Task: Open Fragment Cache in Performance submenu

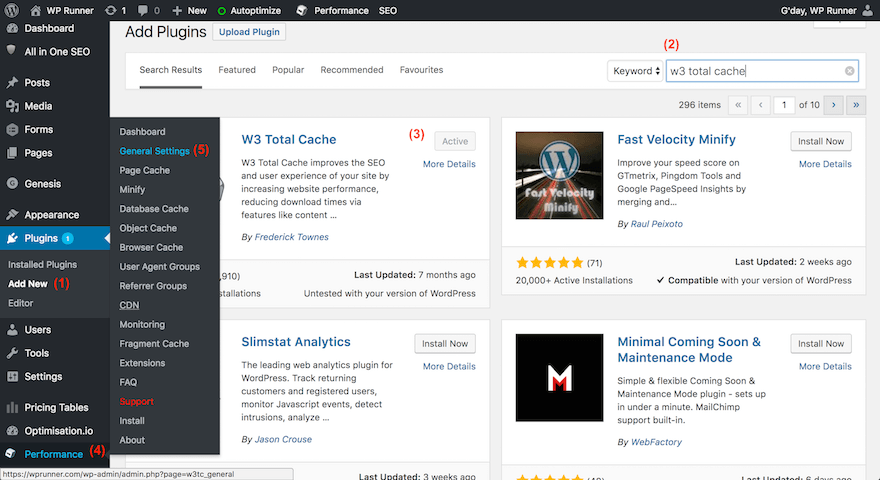Action: pyautogui.click(x=154, y=344)
